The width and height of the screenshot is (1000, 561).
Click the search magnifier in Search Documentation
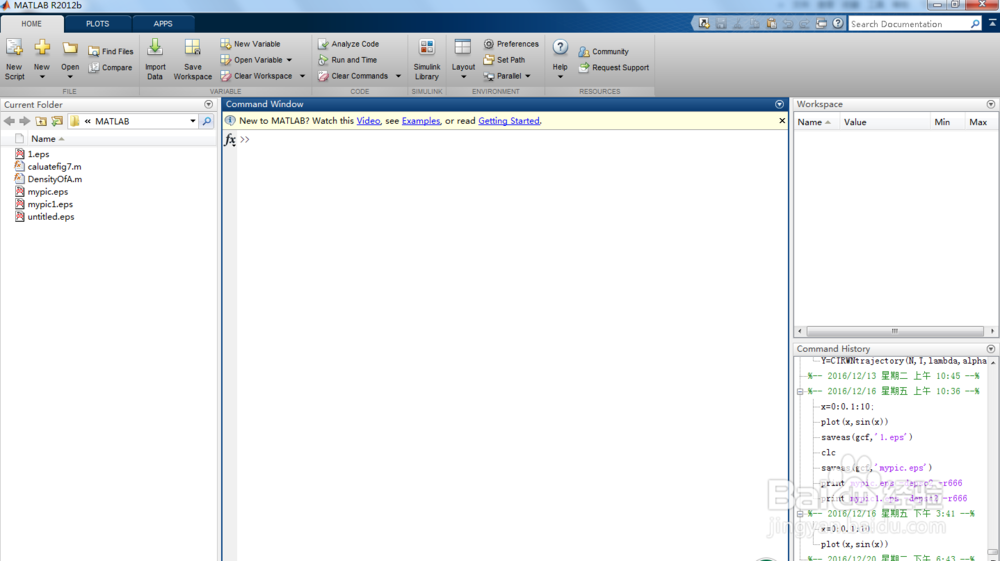click(975, 24)
